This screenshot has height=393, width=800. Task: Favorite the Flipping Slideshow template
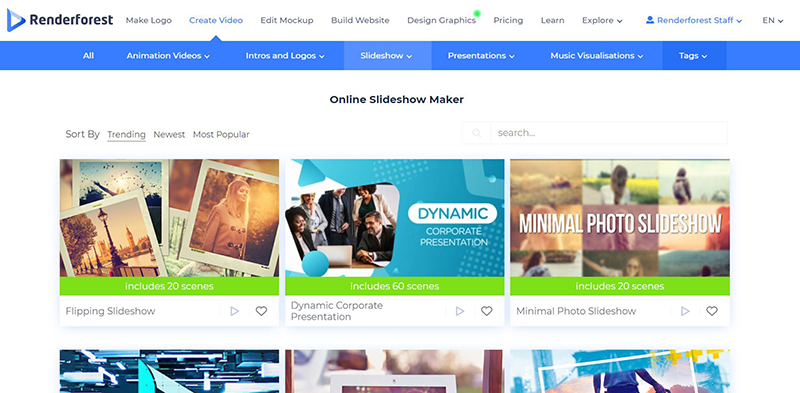(261, 311)
